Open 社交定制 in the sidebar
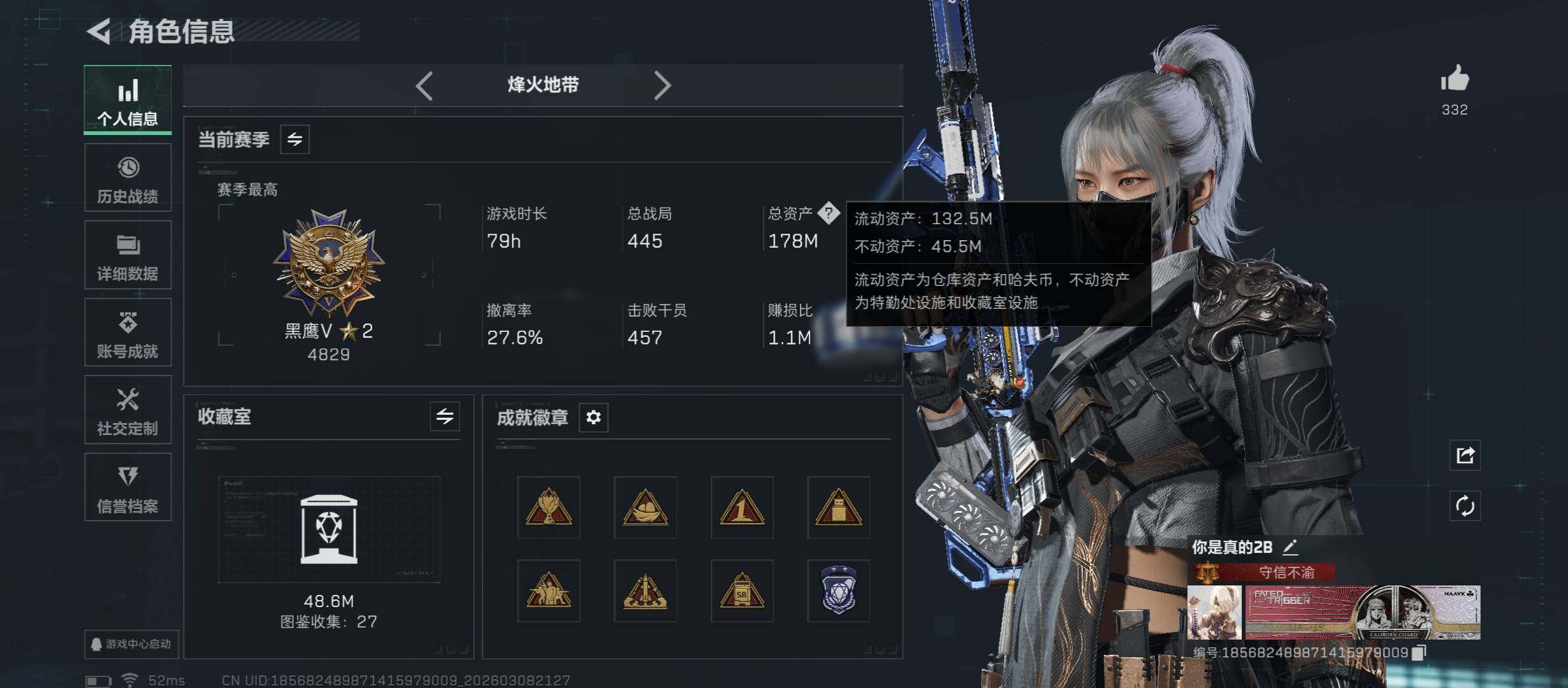 click(128, 410)
